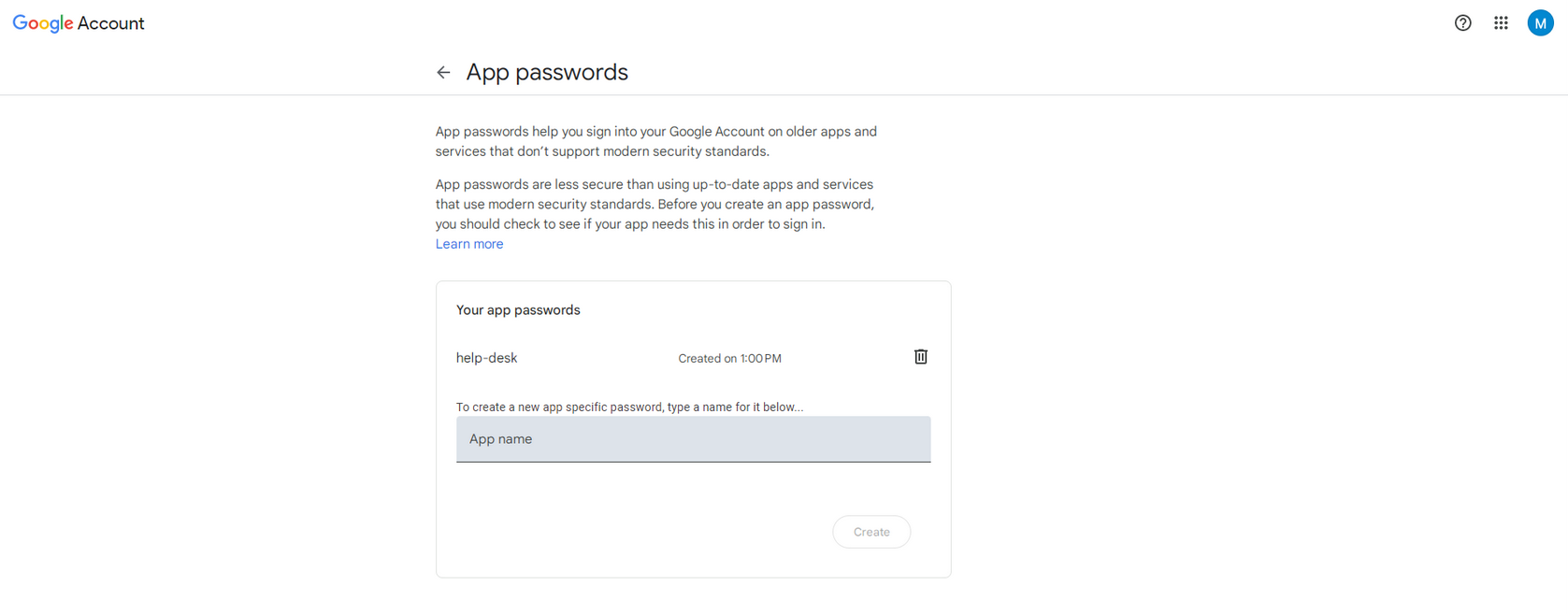Click "you should check to see" line

point(629,224)
